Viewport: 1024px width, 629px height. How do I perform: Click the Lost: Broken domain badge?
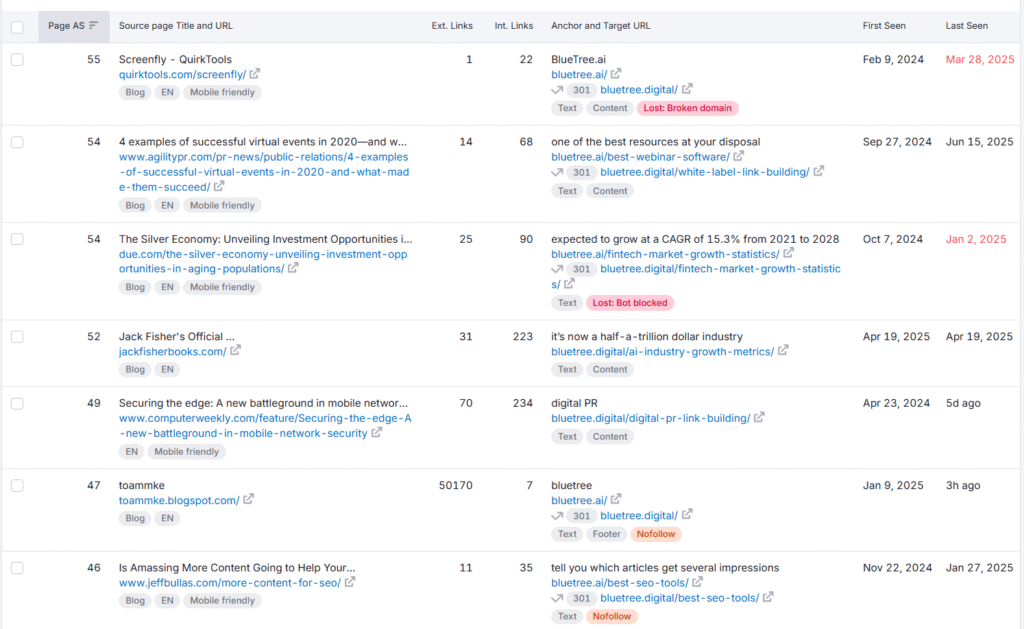point(688,108)
